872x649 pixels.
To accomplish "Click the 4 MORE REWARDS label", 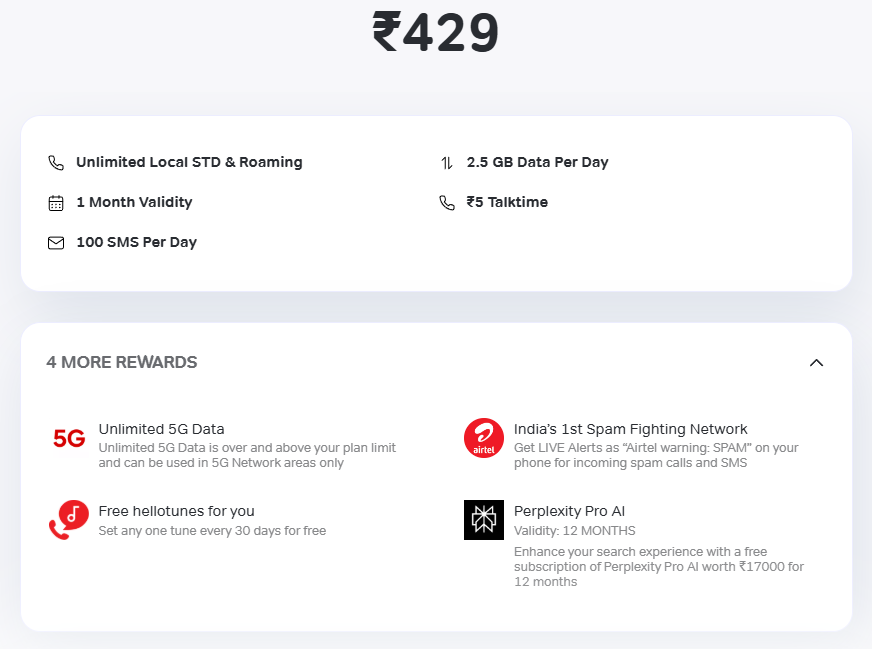I will click(122, 362).
